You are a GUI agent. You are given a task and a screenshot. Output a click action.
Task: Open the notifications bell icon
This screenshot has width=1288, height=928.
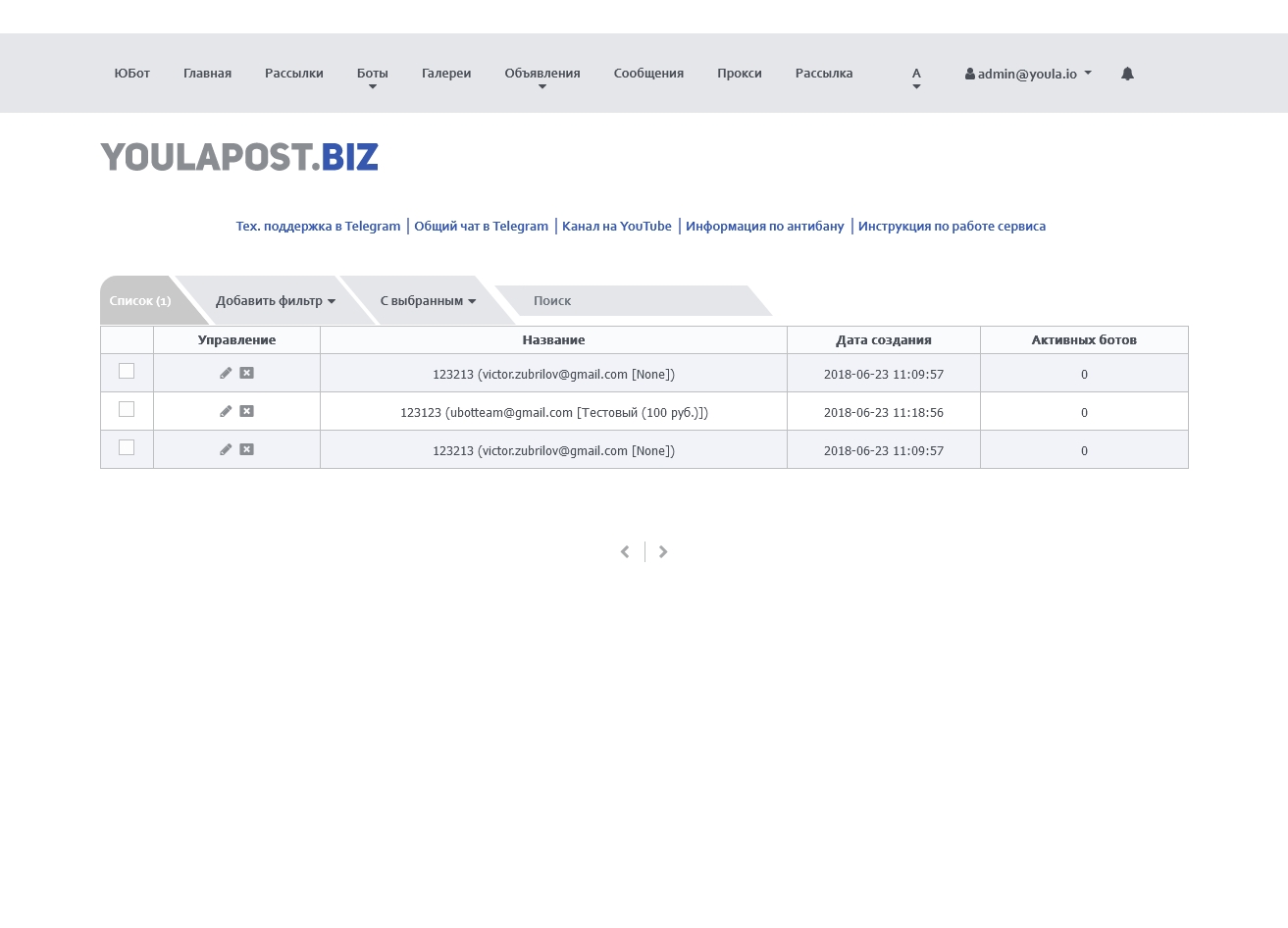(1127, 74)
